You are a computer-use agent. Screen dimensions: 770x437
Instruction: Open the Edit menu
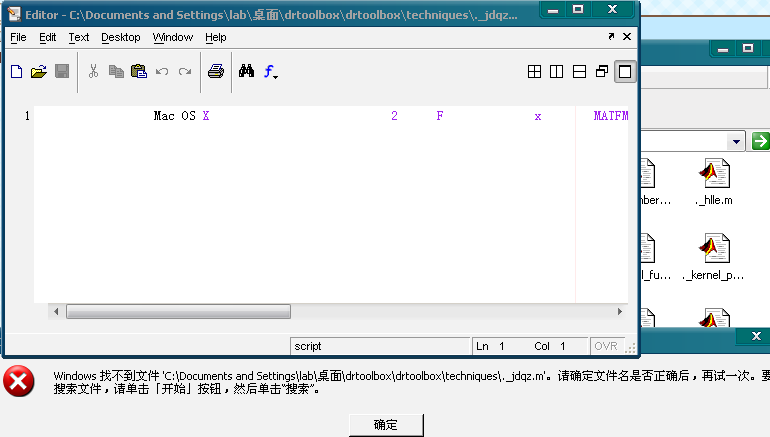click(48, 37)
